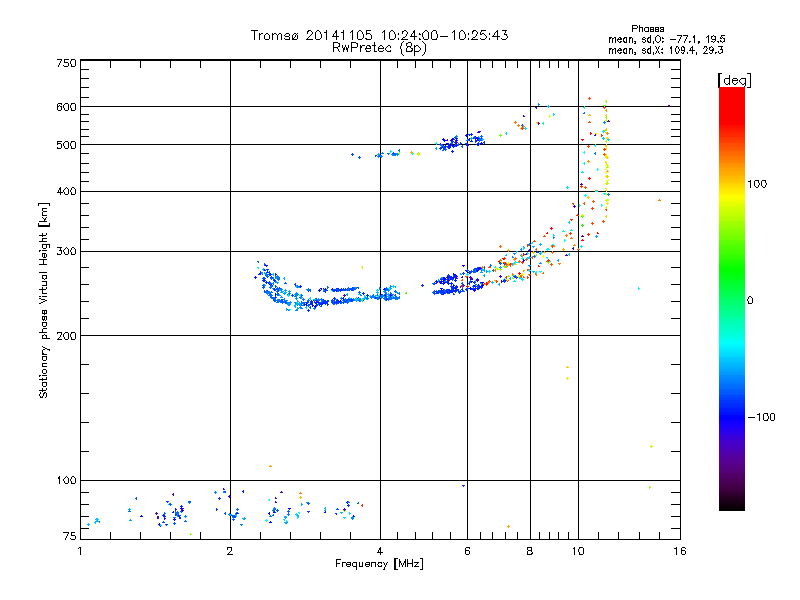
Task: Click the x-axis tick label '1'
Action: tap(80, 551)
